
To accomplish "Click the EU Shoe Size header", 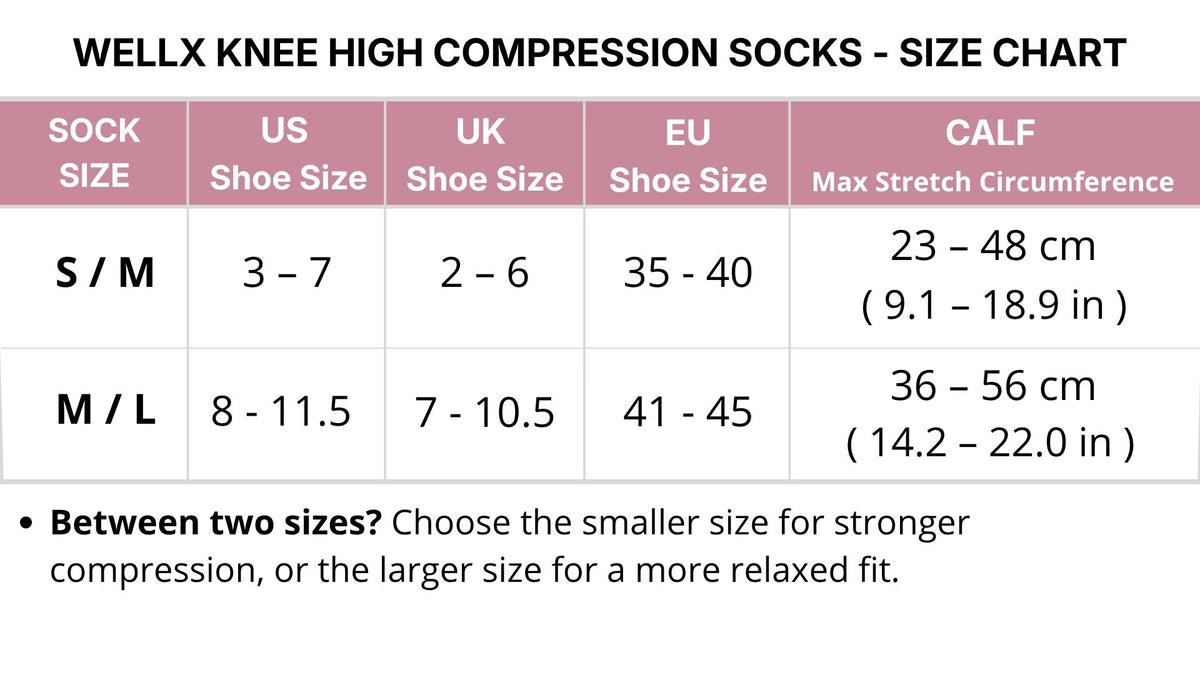I will click(688, 156).
